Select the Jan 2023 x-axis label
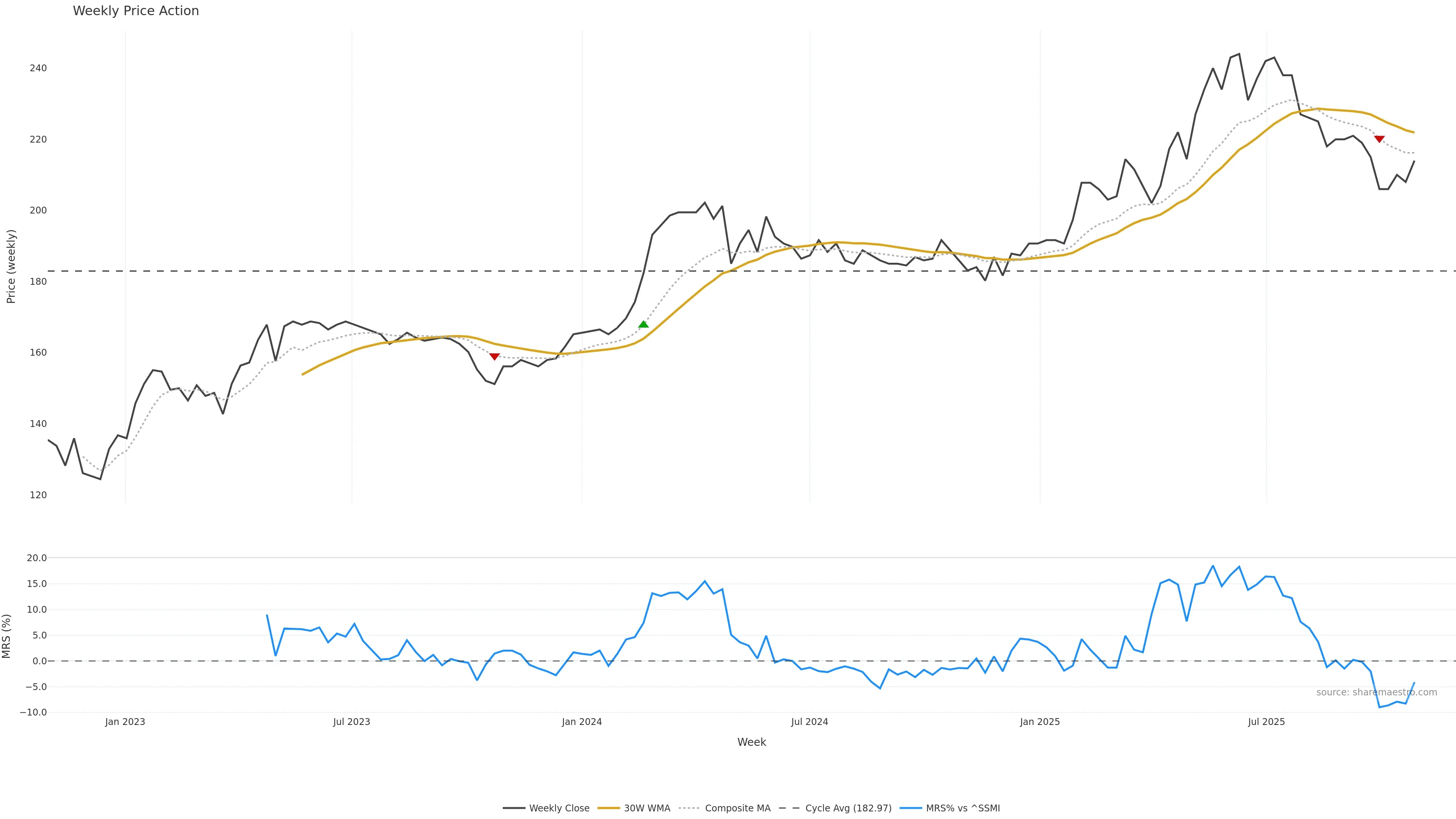 pos(125,722)
